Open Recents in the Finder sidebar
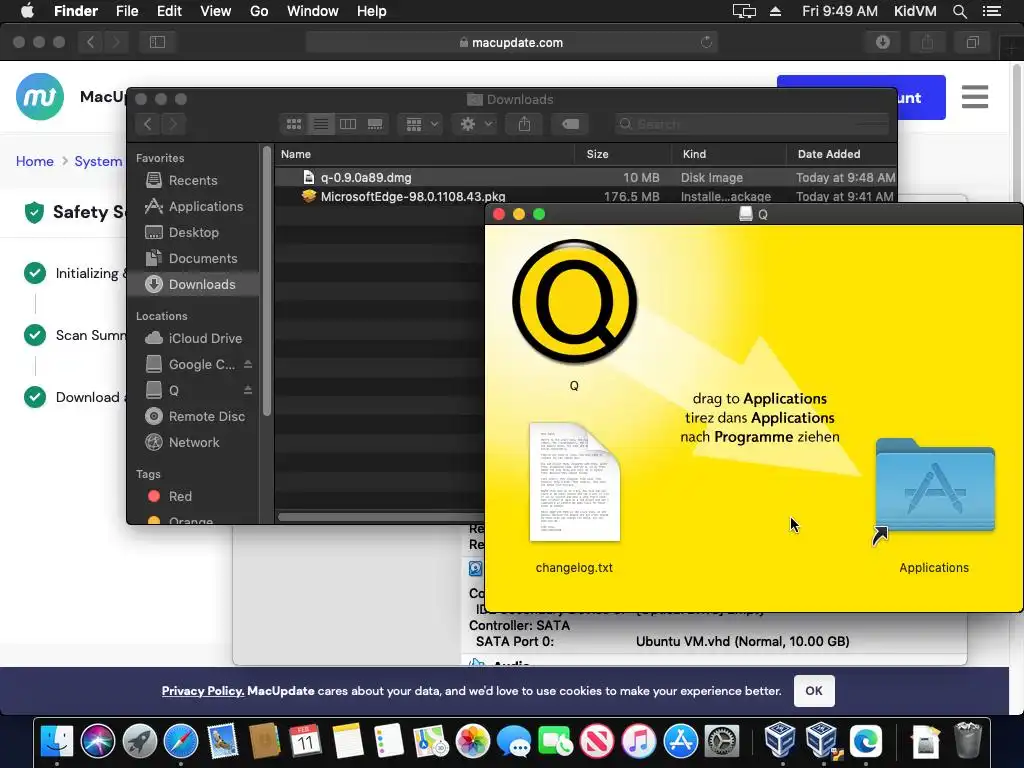The width and height of the screenshot is (1024, 768). (193, 180)
